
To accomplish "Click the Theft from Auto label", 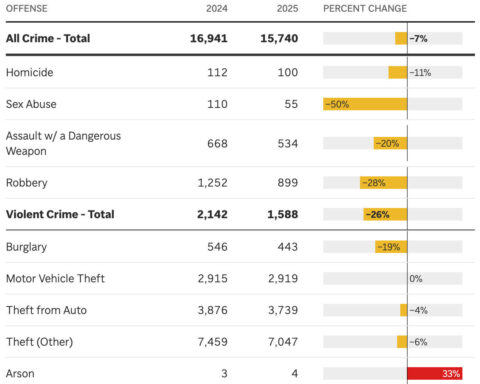I will 46,310.
